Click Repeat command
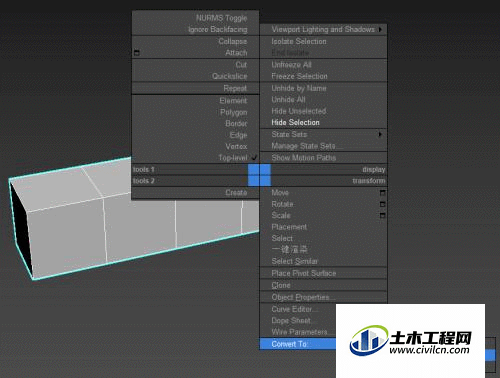The image size is (500, 378). 235,88
